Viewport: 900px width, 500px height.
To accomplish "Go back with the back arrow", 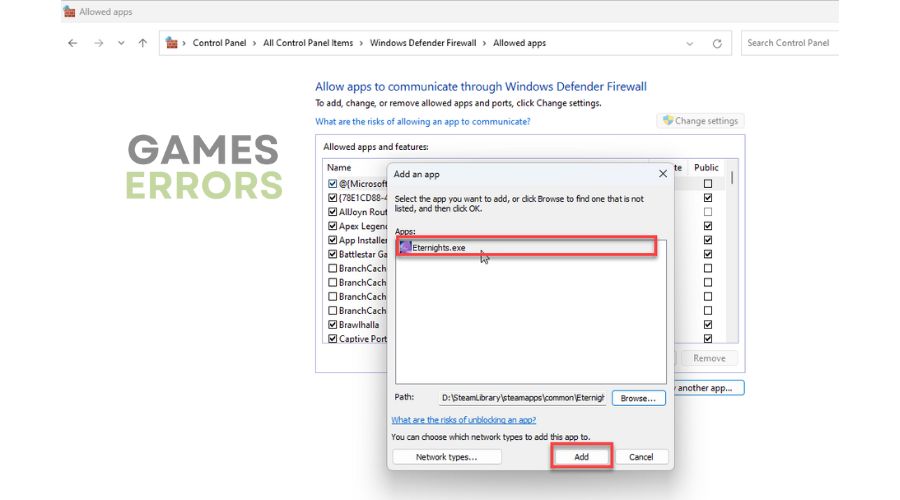I will (72, 43).
